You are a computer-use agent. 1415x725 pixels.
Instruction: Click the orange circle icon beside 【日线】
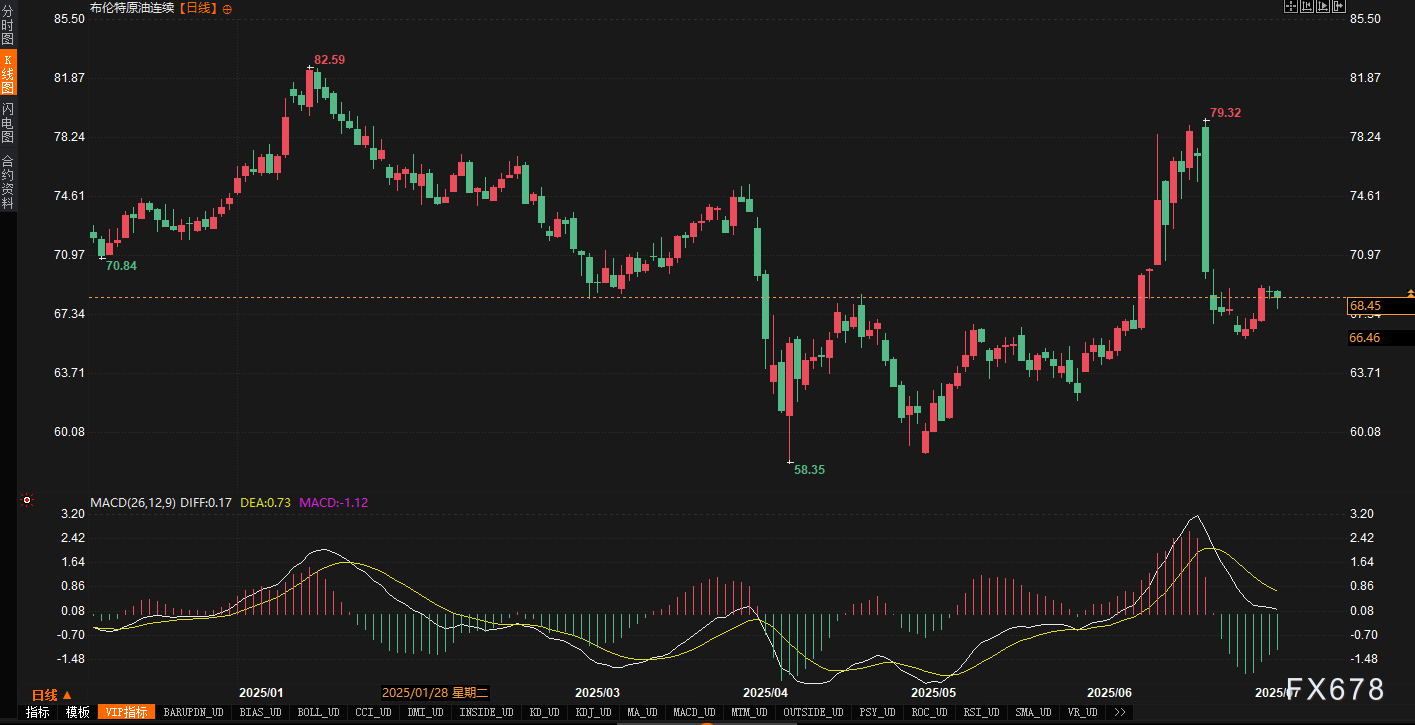coord(227,9)
